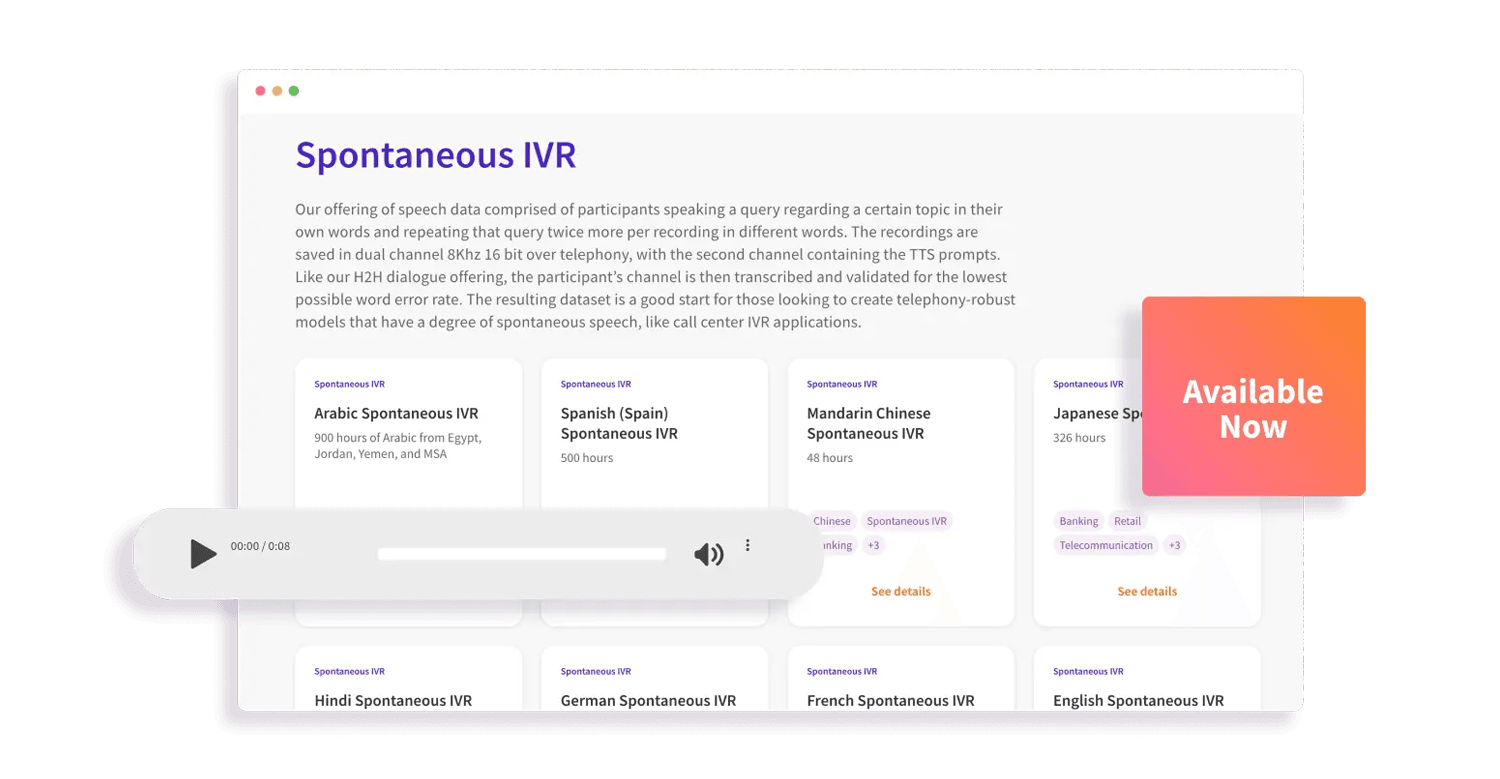Expand the +3 tags on Mandarin Chinese card
Image resolution: width=1500 pixels, height=779 pixels.
(x=874, y=545)
